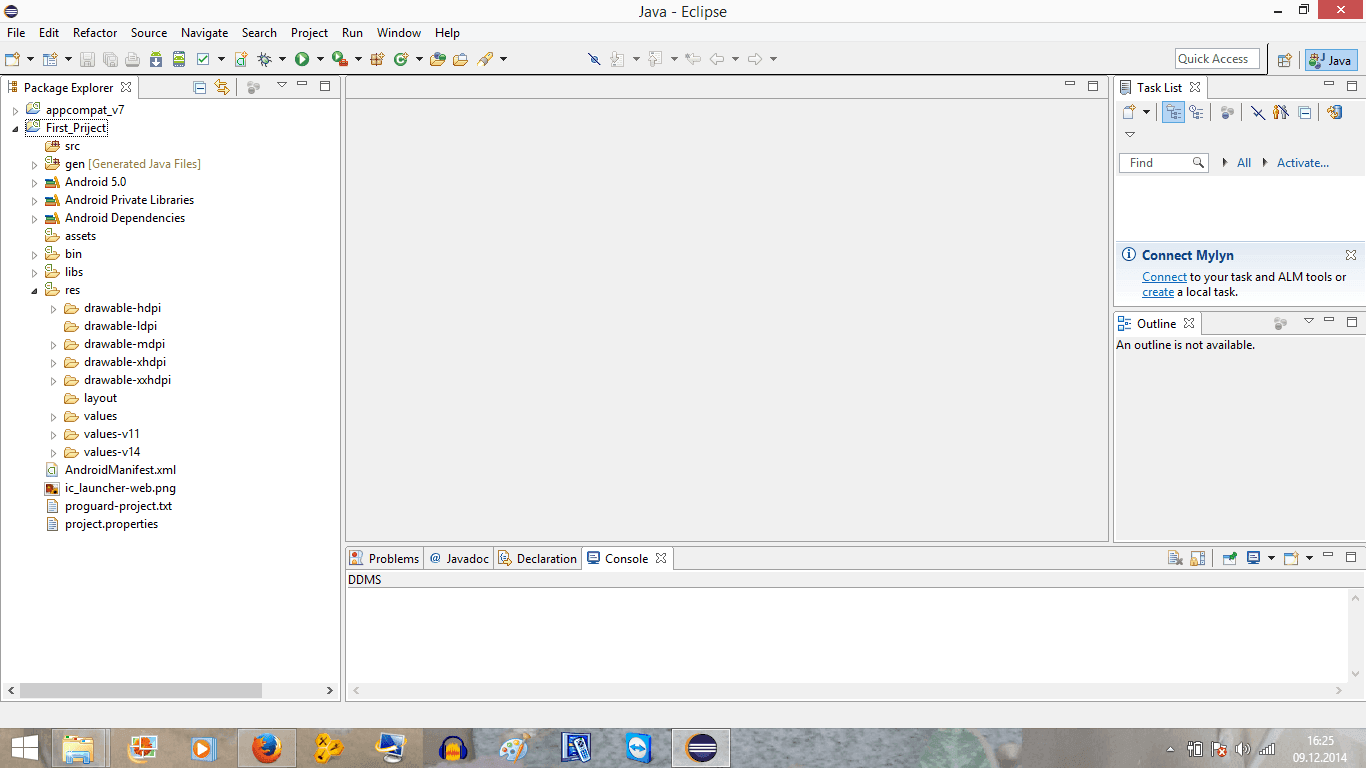Click the New Android XML File icon
The height and width of the screenshot is (768, 1366).
(x=241, y=59)
